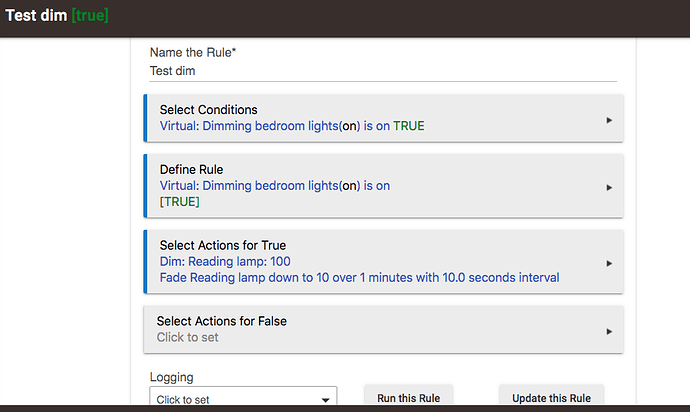This screenshot has height=412, width=690.
Task: Edit the rule name field 'Test dim'
Action: (383, 71)
